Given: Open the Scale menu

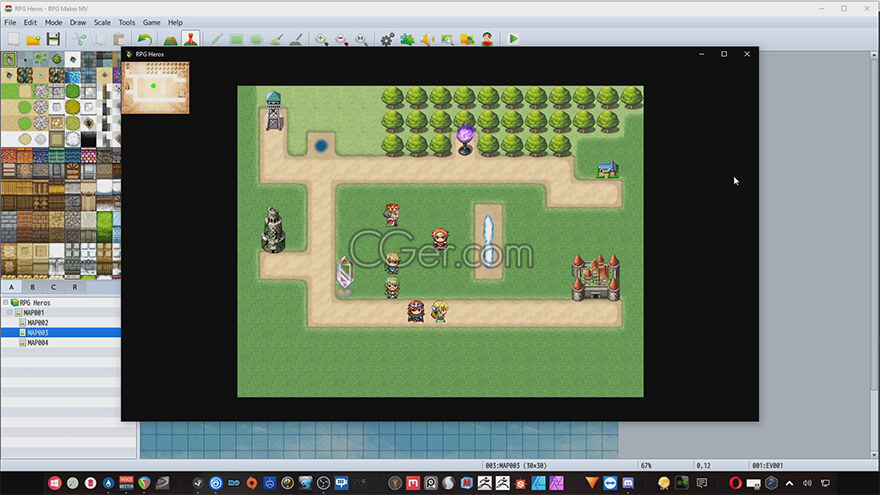Looking at the screenshot, I should [102, 22].
